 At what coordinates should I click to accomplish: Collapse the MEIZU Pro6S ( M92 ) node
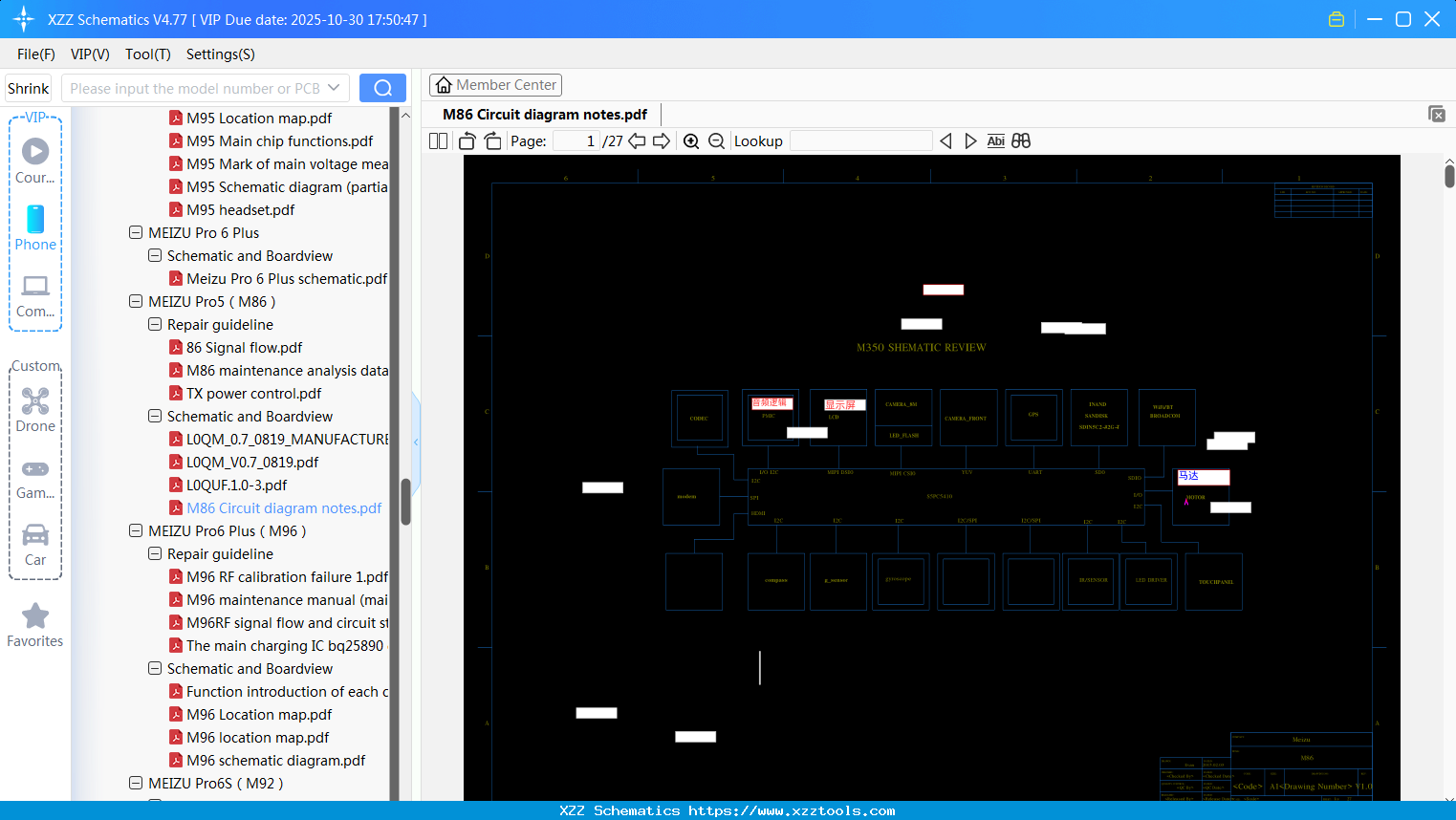click(x=136, y=783)
